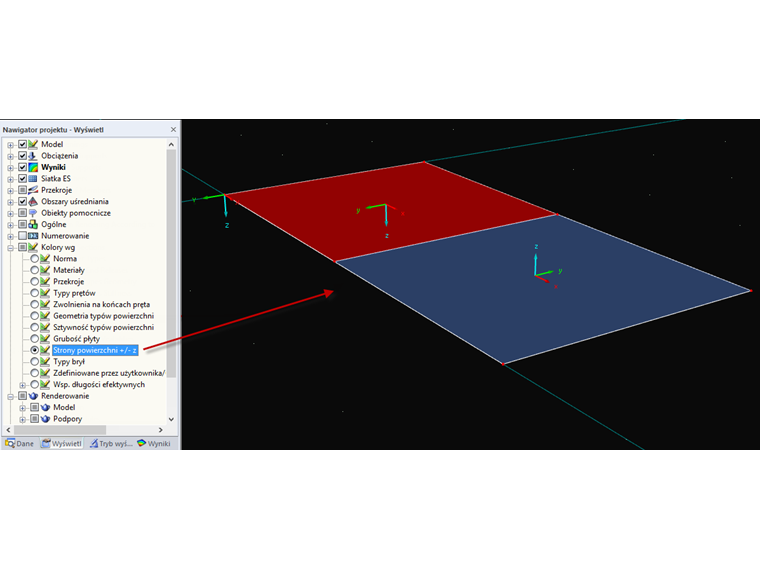Expand the Wyniki node
Image resolution: width=760 pixels, height=570 pixels.
(11, 168)
